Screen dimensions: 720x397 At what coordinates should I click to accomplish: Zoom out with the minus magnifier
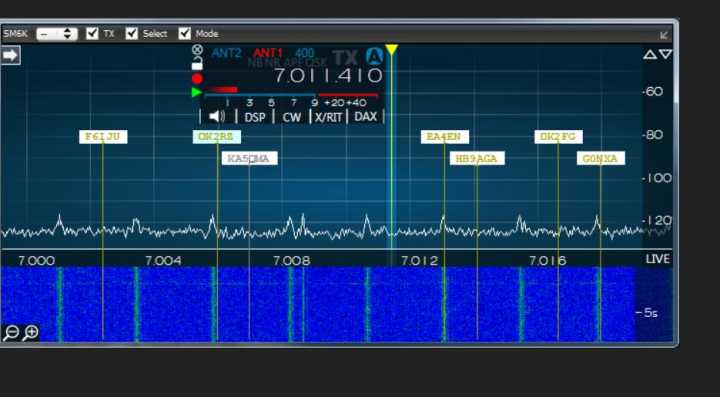tap(10, 333)
